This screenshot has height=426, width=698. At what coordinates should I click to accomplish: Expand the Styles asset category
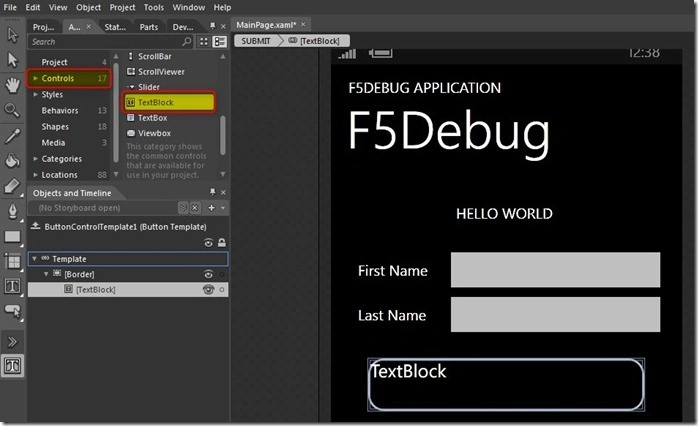[x=36, y=94]
